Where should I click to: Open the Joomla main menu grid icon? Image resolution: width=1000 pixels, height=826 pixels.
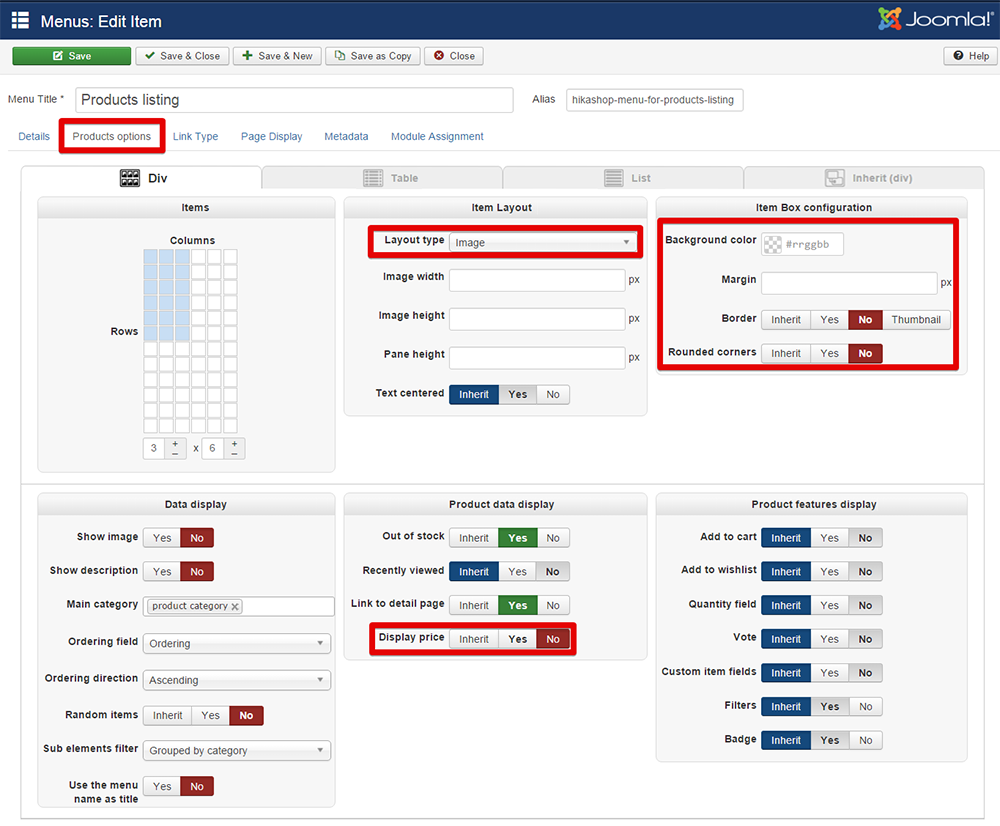point(20,20)
